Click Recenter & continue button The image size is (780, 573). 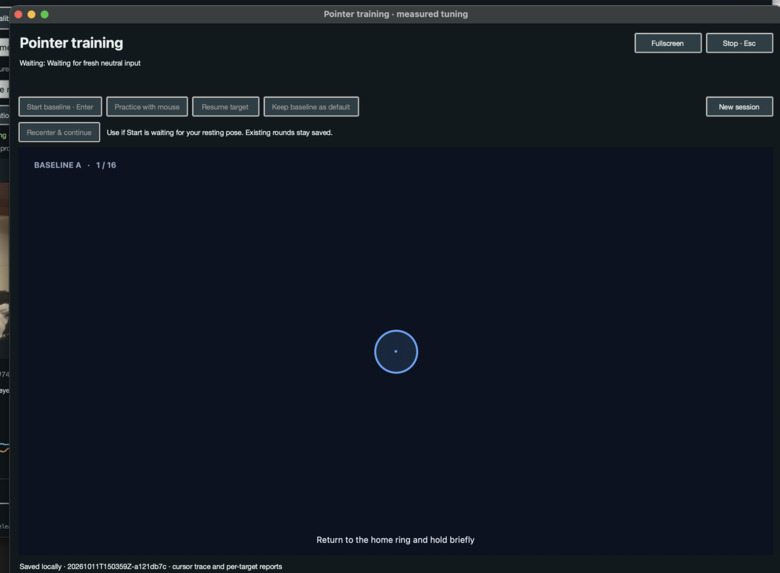[x=59, y=132]
